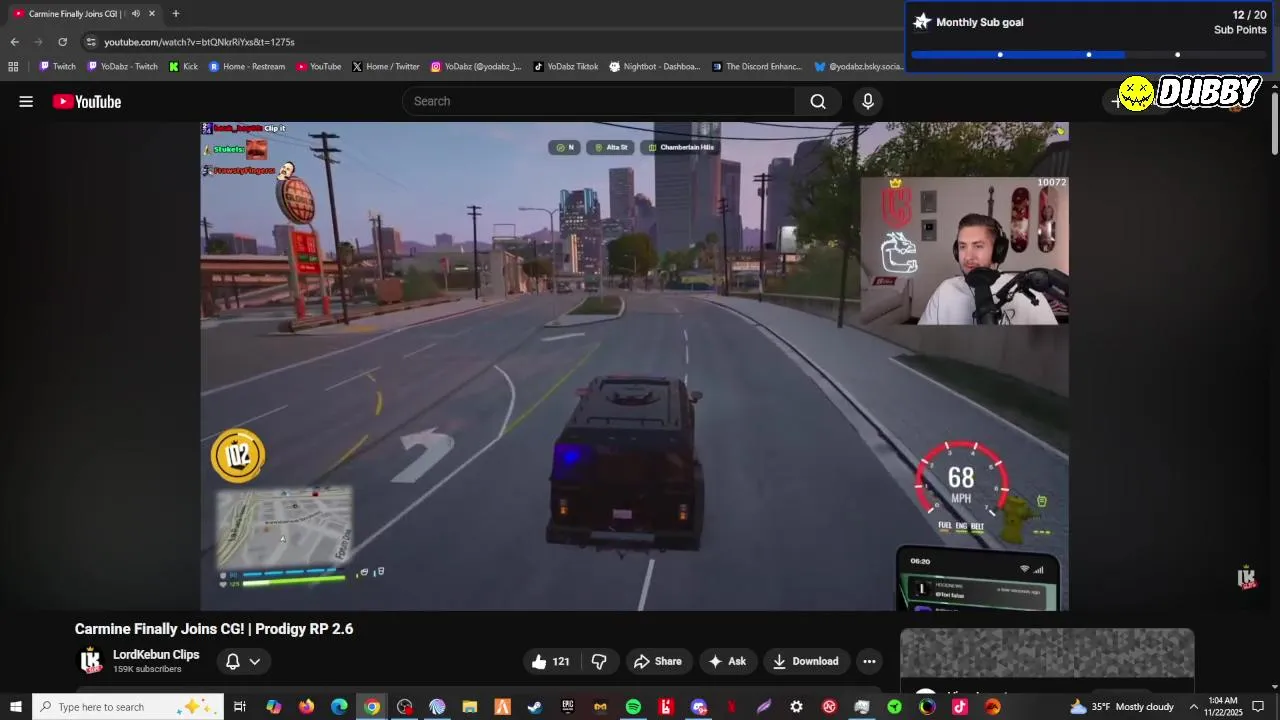
Task: Click the Windows Start button
Action: (15, 707)
